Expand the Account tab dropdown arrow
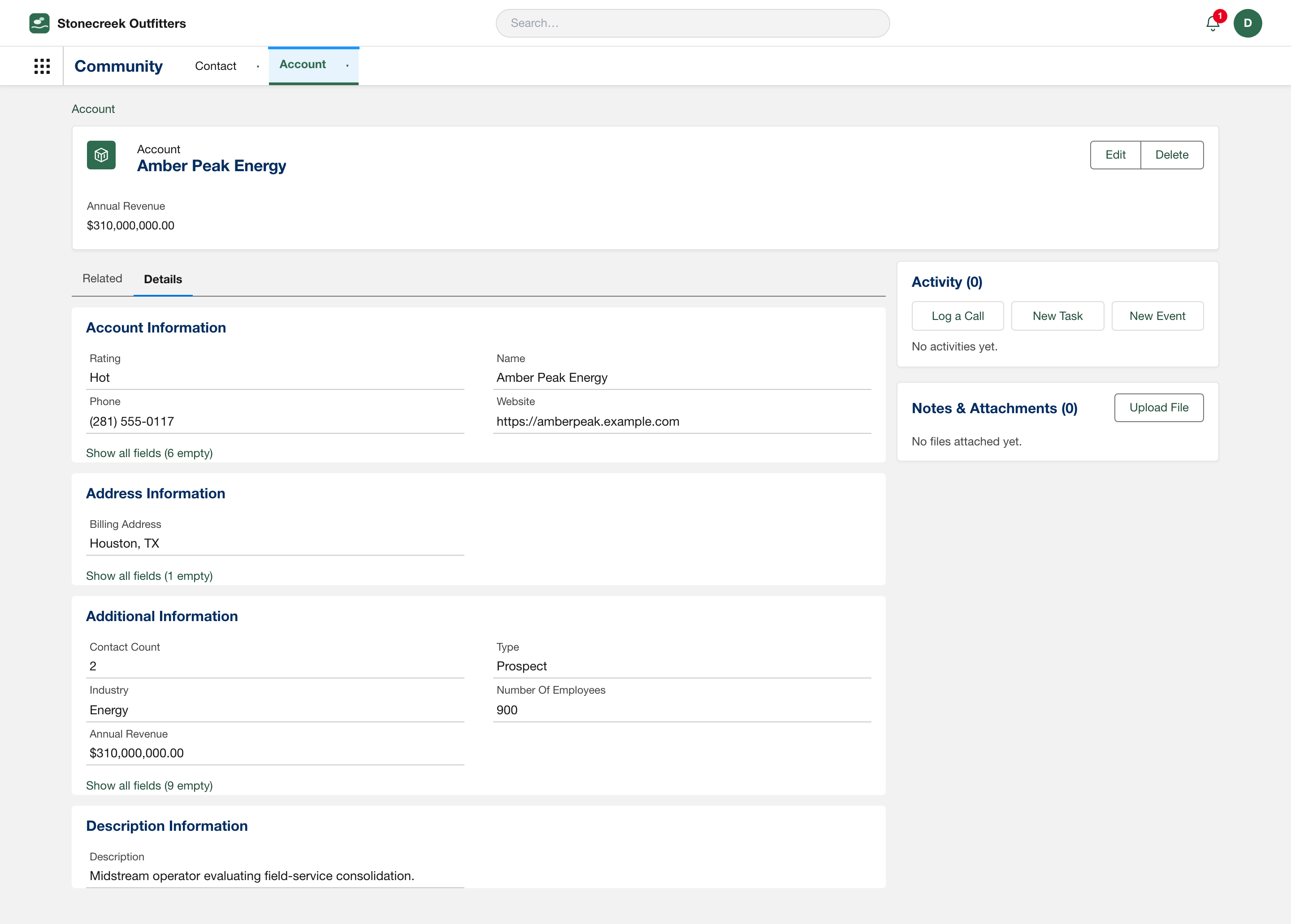This screenshot has width=1291, height=924. pyautogui.click(x=347, y=66)
